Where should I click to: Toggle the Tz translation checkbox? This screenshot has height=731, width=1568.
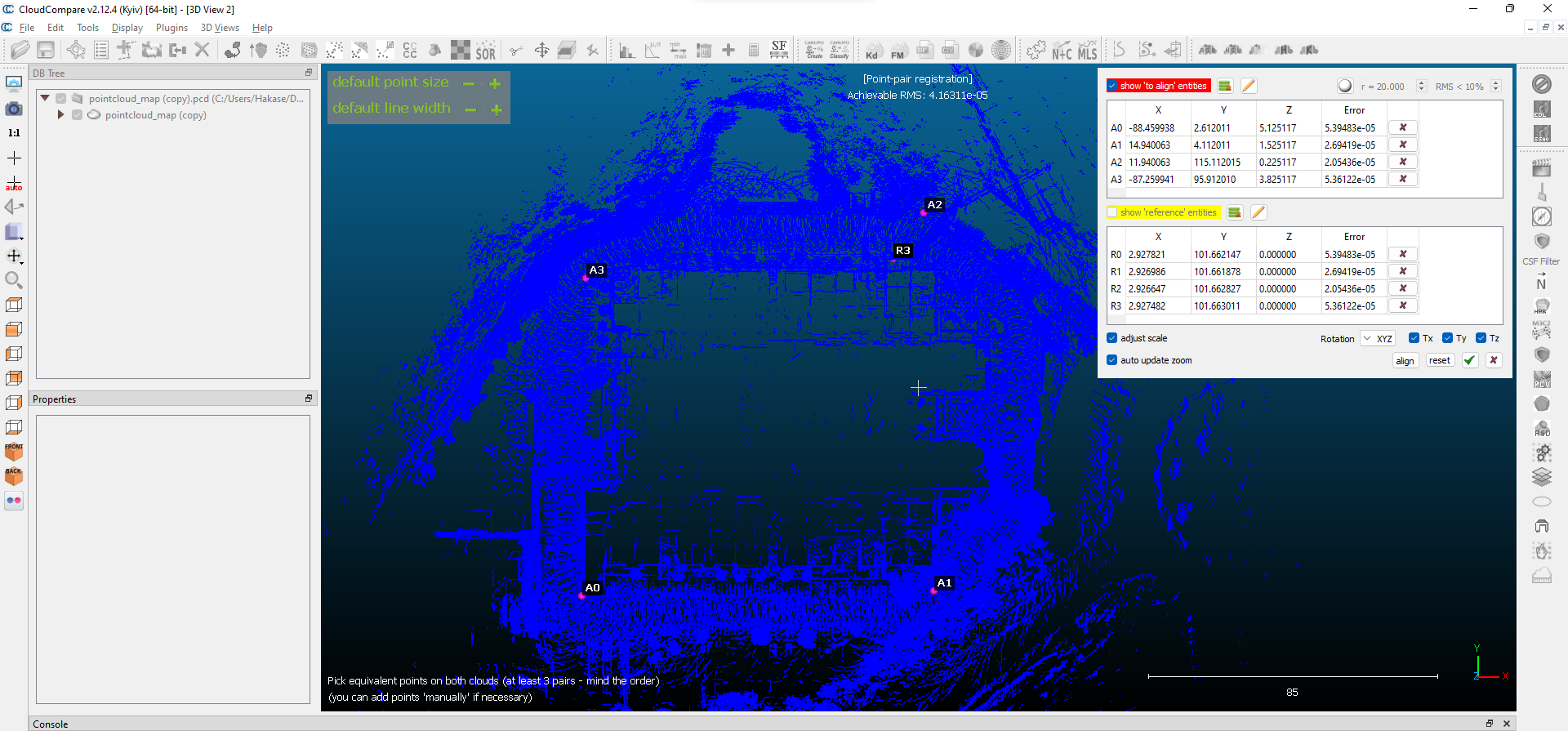pos(1481,338)
